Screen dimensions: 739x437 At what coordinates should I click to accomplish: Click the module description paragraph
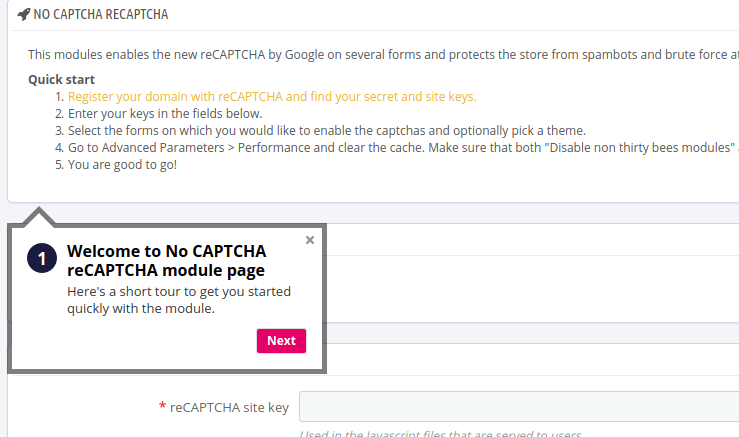(x=383, y=55)
